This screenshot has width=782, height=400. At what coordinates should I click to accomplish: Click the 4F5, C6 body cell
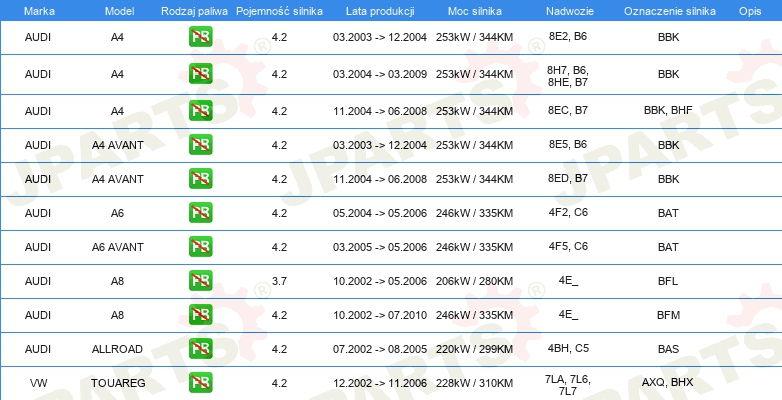coord(568,246)
